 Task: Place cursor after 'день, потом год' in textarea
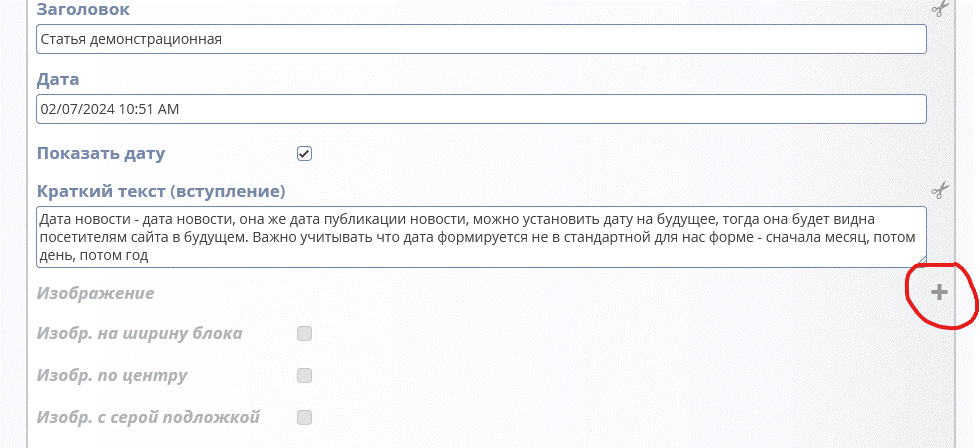tap(149, 256)
